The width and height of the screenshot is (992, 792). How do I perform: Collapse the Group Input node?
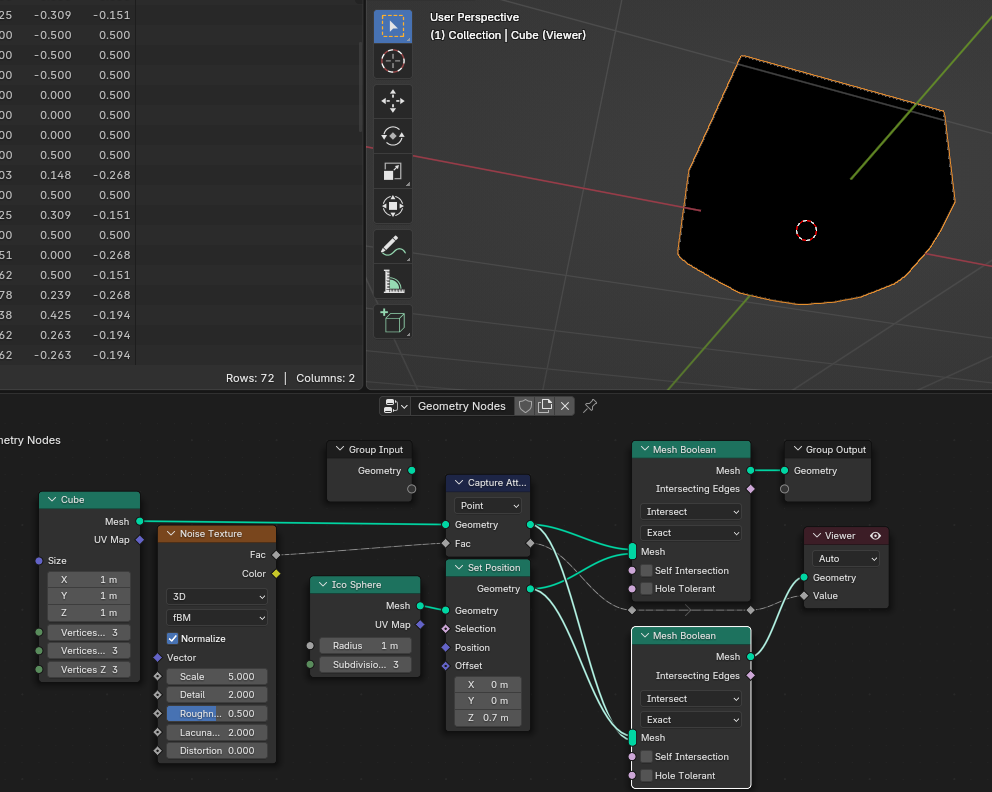[340, 449]
